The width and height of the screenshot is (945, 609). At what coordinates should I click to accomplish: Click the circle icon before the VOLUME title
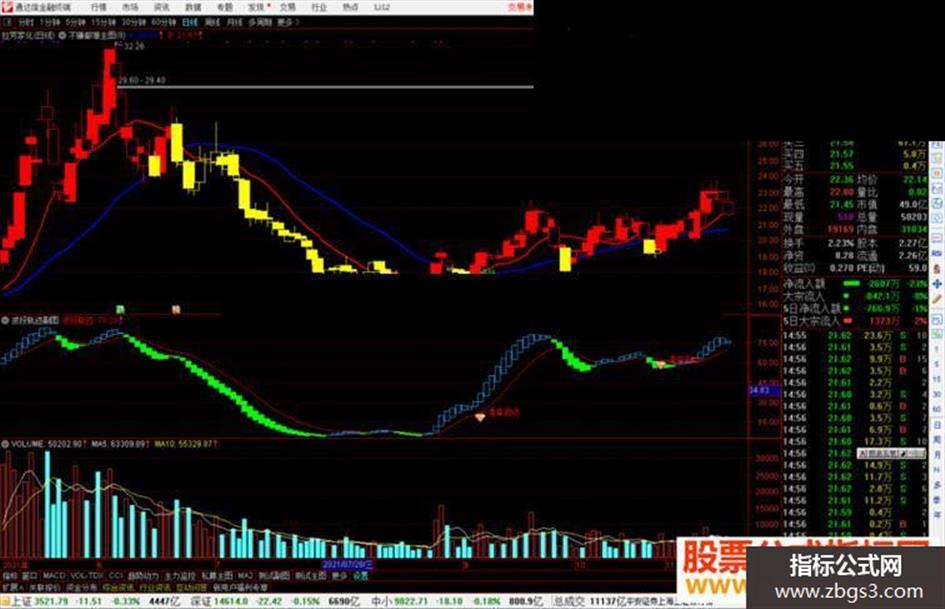point(5,444)
